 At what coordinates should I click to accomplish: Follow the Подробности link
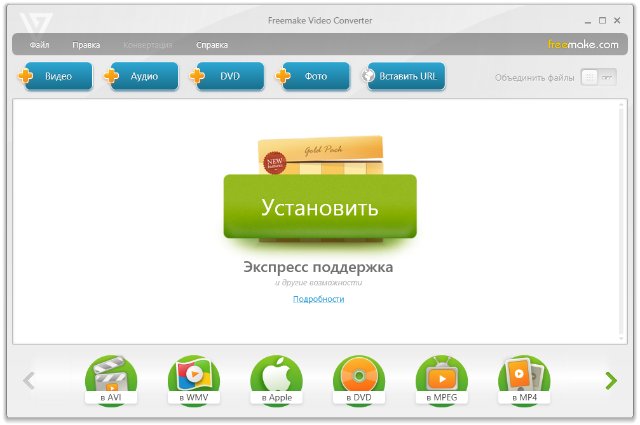click(x=318, y=299)
